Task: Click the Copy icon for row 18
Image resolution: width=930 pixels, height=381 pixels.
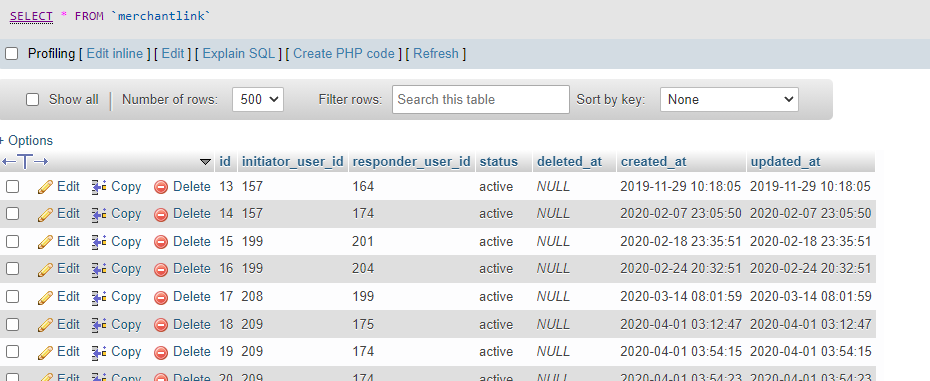Action: (99, 325)
